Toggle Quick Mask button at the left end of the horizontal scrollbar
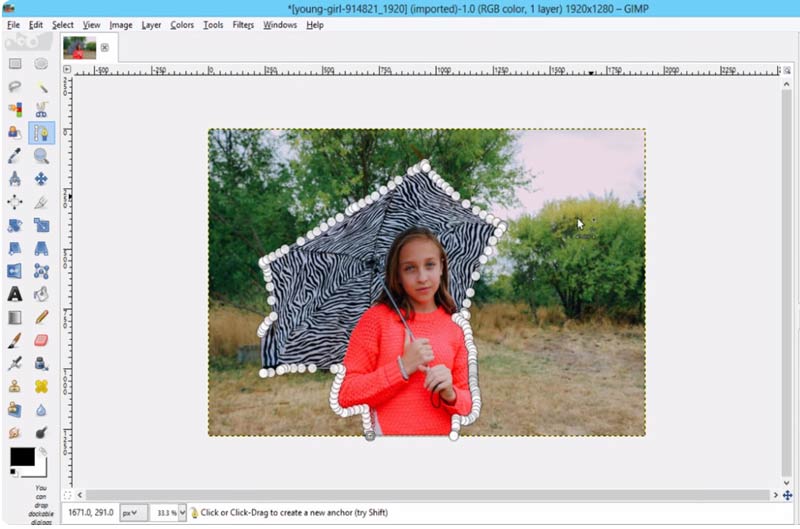 (x=67, y=495)
